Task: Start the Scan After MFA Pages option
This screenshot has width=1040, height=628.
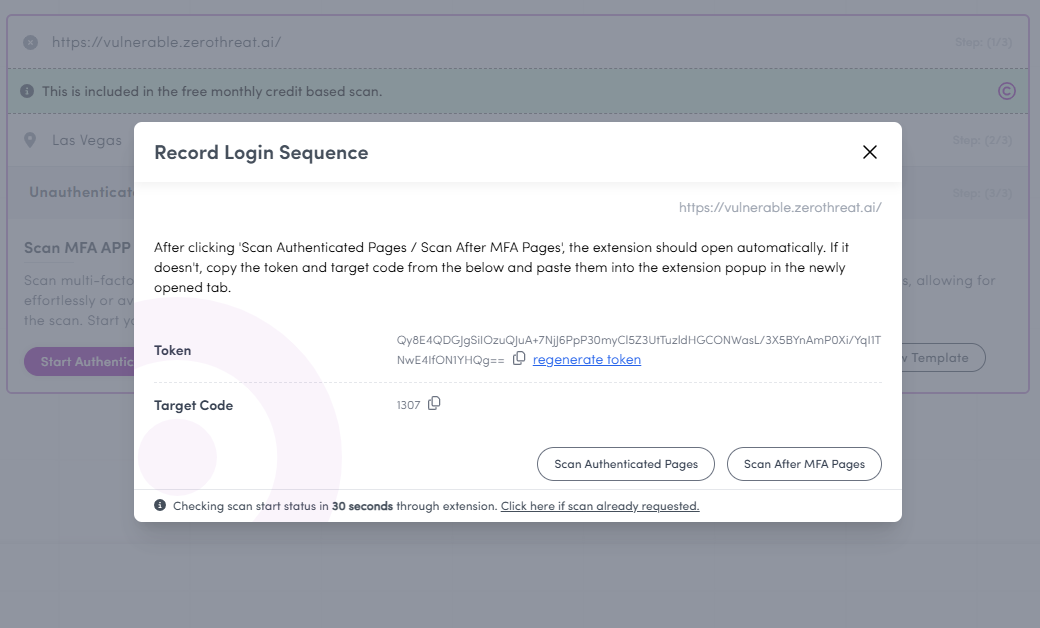Action: (804, 464)
